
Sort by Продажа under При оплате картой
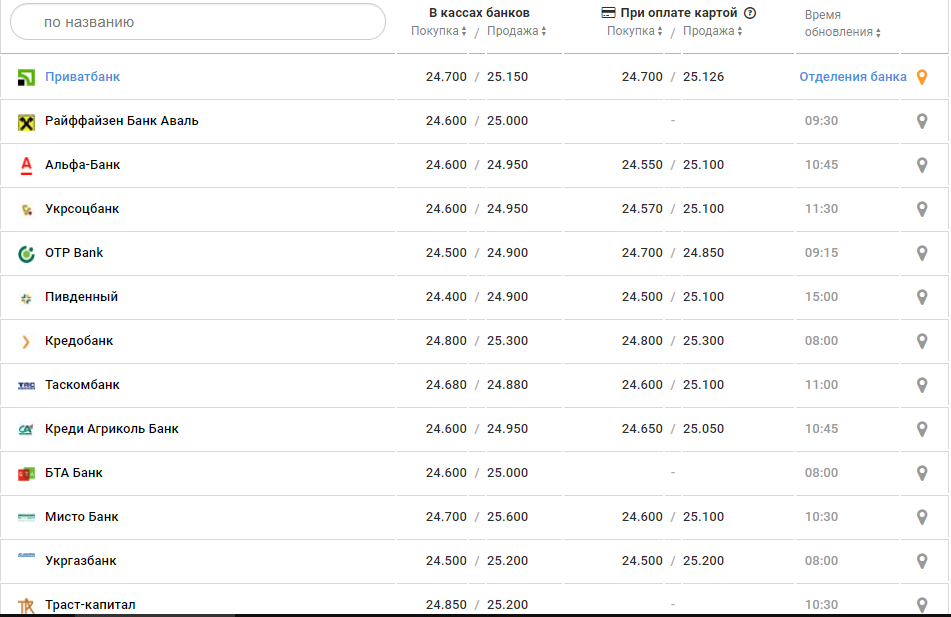(712, 31)
